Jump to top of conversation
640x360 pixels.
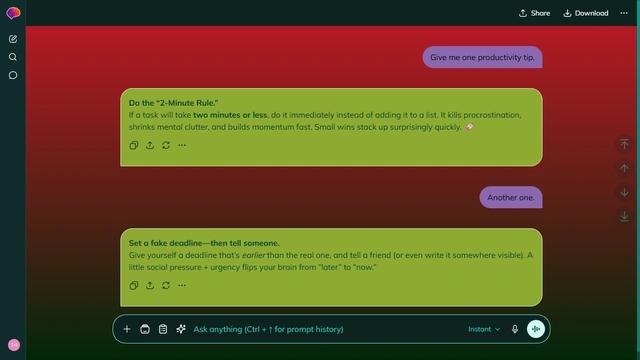tap(624, 144)
